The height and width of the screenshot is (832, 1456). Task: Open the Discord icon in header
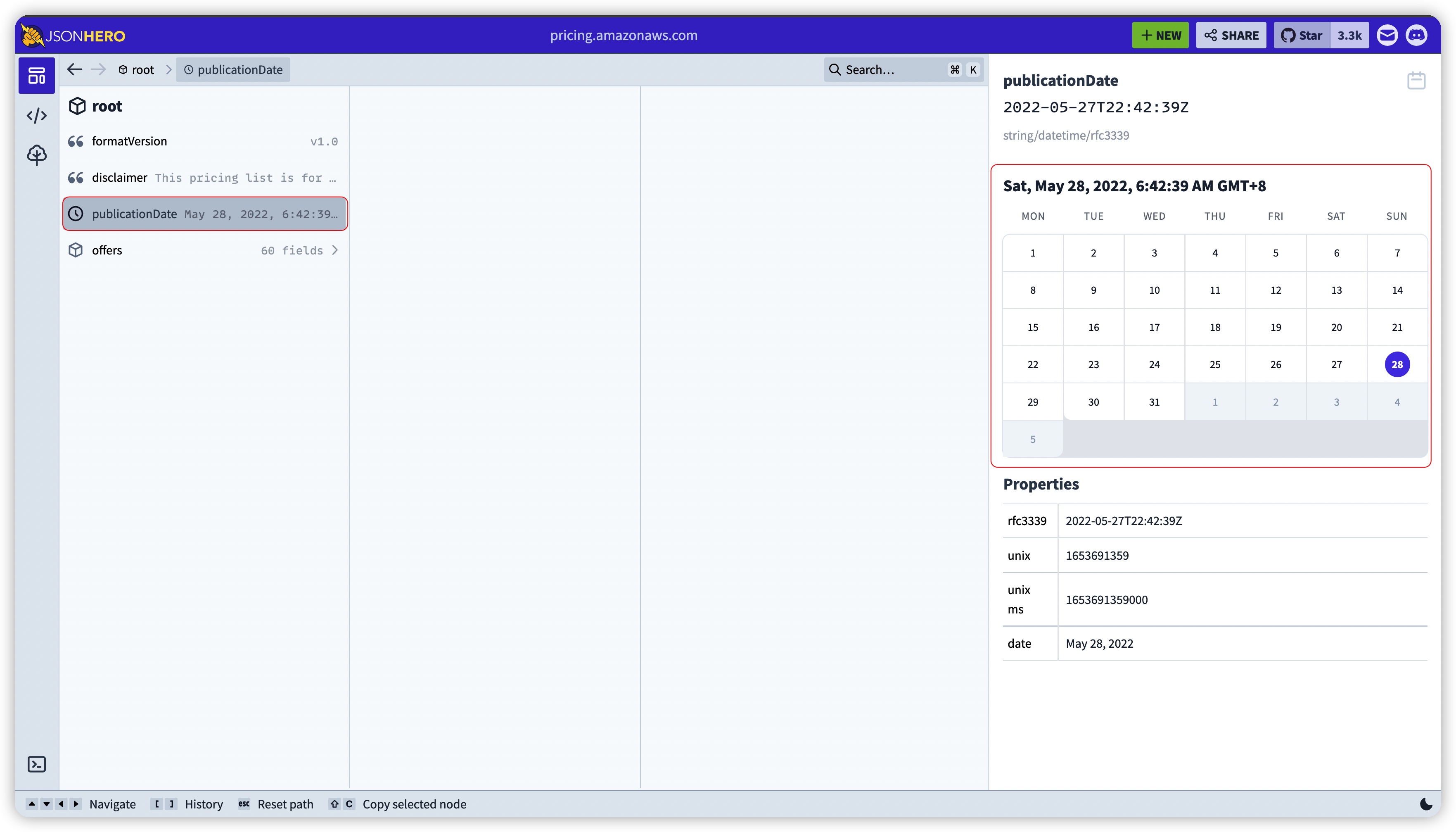pyautogui.click(x=1416, y=36)
